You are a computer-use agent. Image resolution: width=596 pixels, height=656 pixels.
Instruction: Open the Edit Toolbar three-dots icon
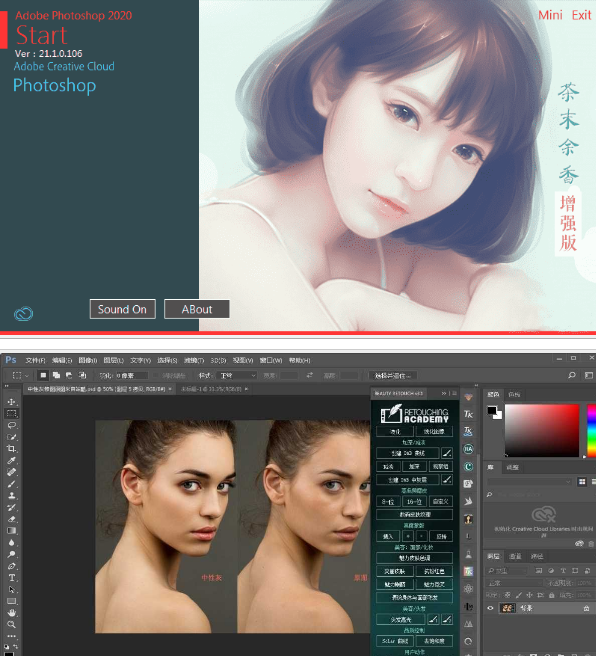coord(11,636)
